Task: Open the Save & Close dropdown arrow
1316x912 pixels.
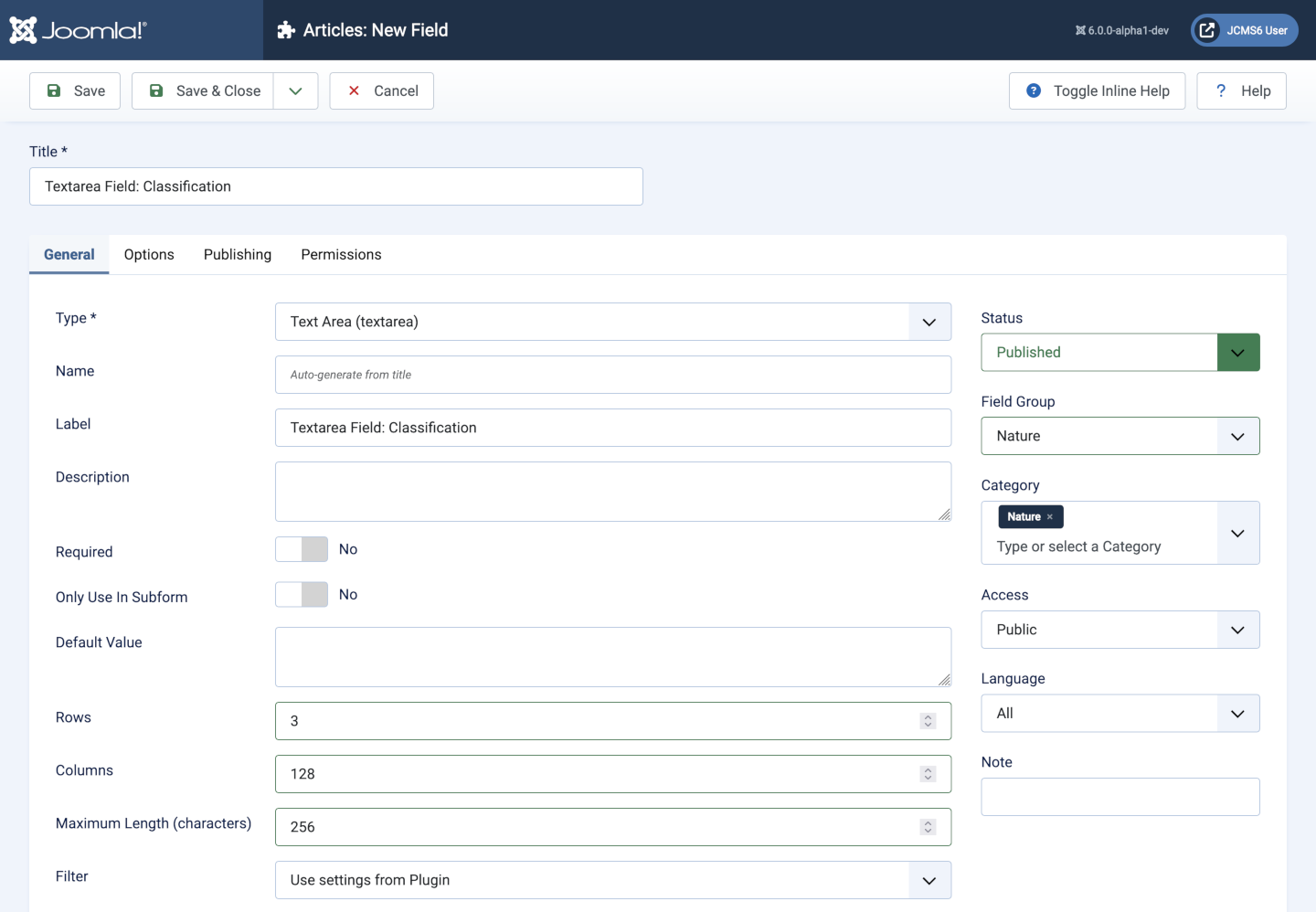Action: [295, 90]
